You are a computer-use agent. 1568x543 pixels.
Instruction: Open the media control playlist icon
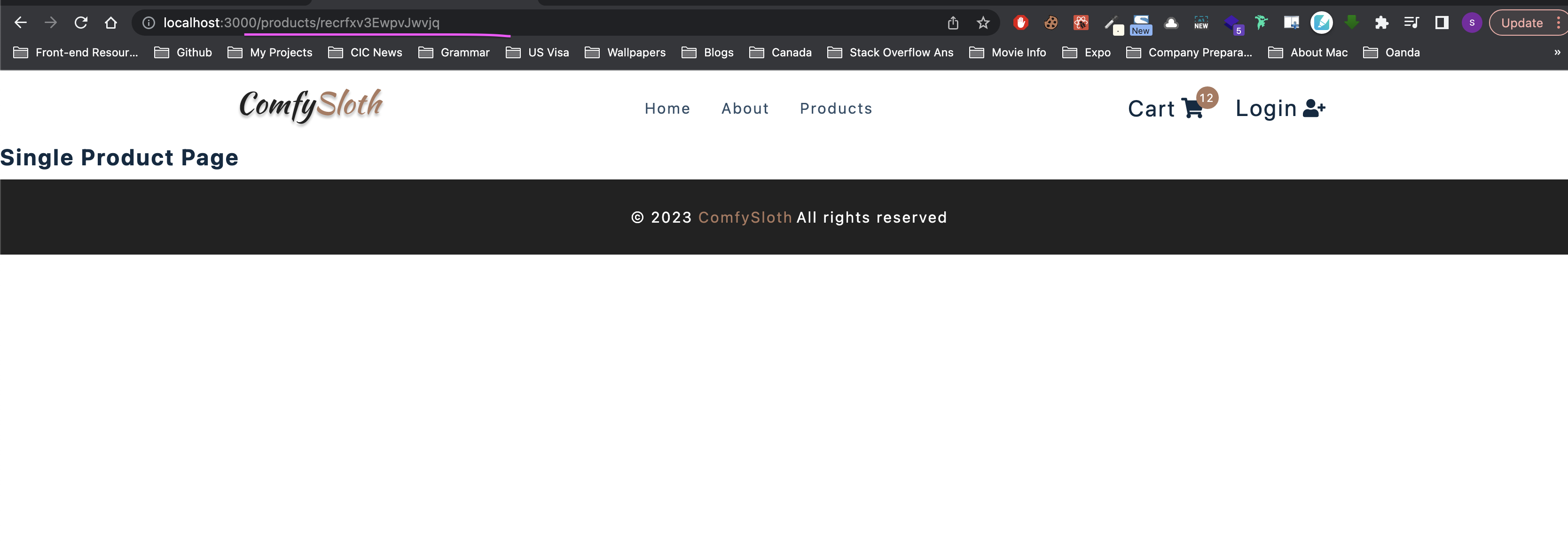tap(1411, 23)
